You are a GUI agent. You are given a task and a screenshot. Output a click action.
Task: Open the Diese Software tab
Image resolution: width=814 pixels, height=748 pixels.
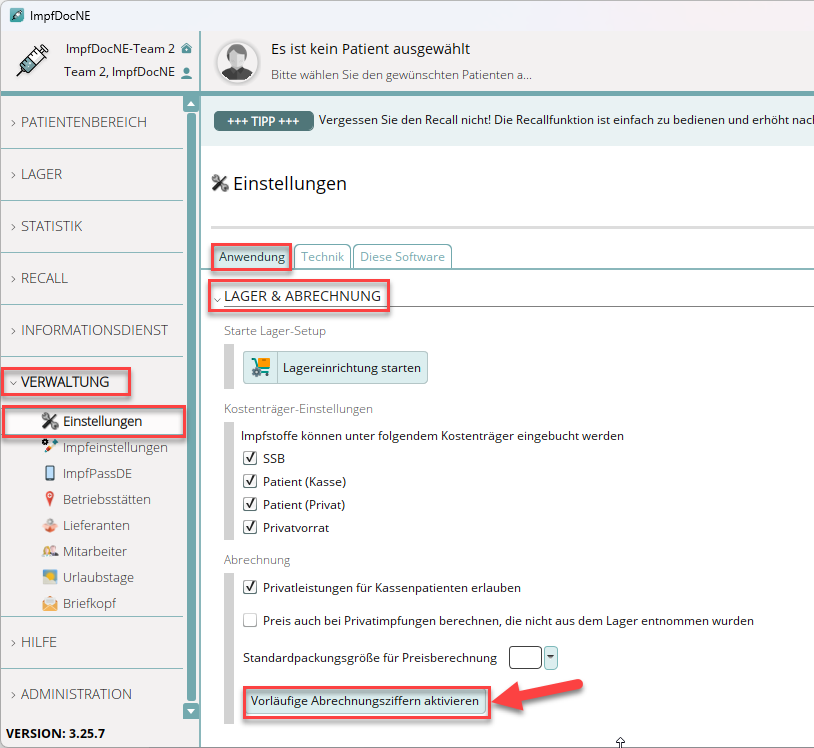point(402,257)
